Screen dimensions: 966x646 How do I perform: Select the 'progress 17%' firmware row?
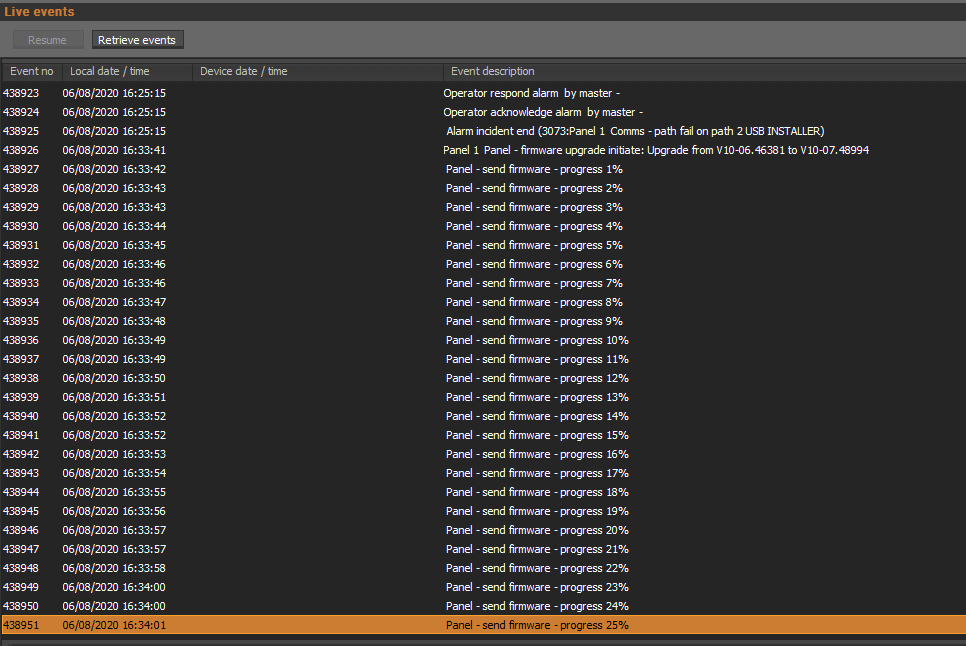click(x=483, y=474)
